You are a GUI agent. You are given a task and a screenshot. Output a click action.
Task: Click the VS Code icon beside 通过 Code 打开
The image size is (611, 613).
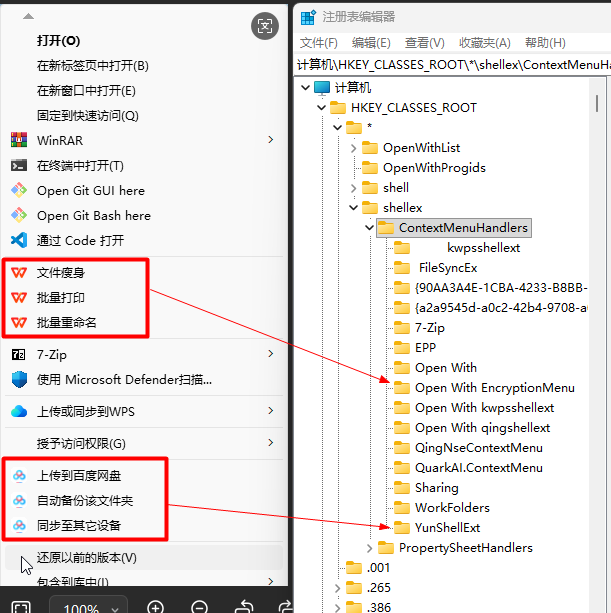click(19, 240)
